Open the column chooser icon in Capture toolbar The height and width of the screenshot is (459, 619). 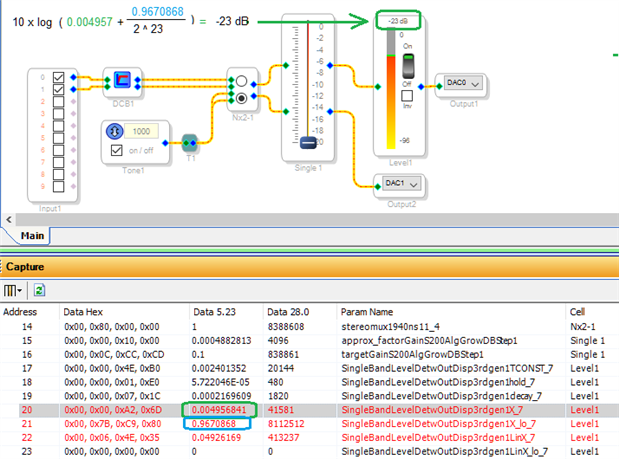[9, 291]
